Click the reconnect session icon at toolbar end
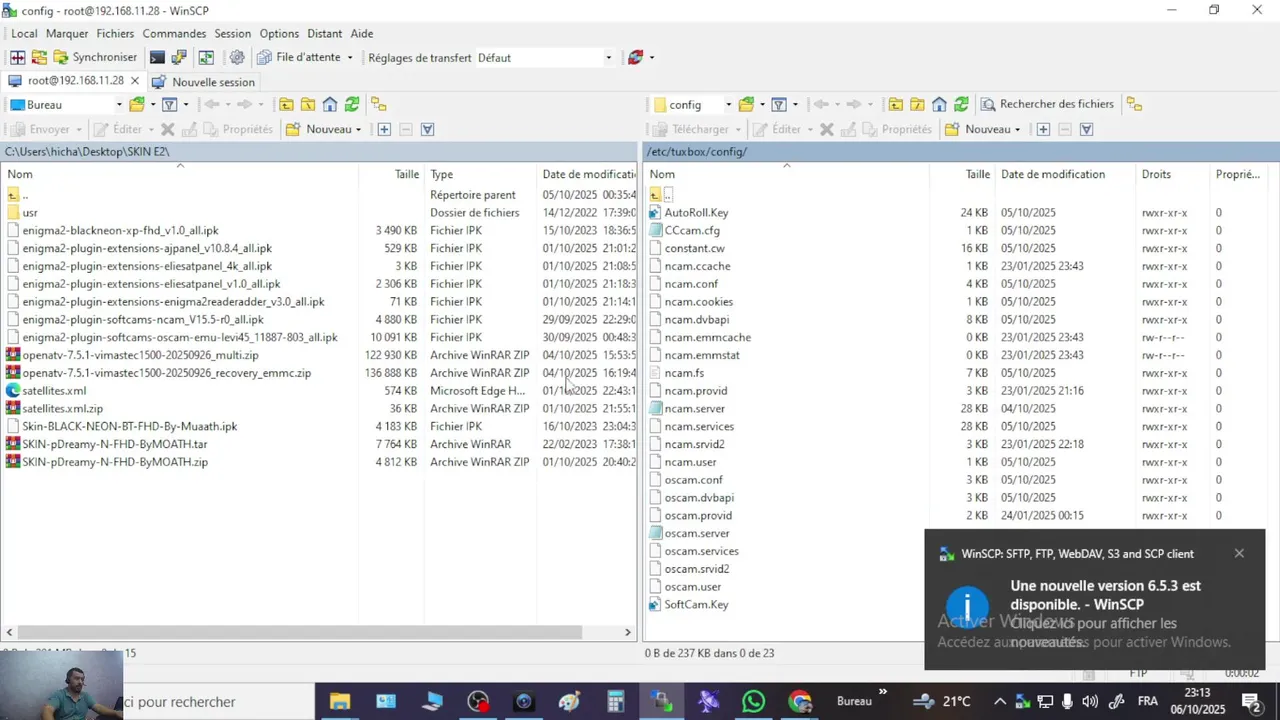Image resolution: width=1280 pixels, height=720 pixels. coord(635,58)
